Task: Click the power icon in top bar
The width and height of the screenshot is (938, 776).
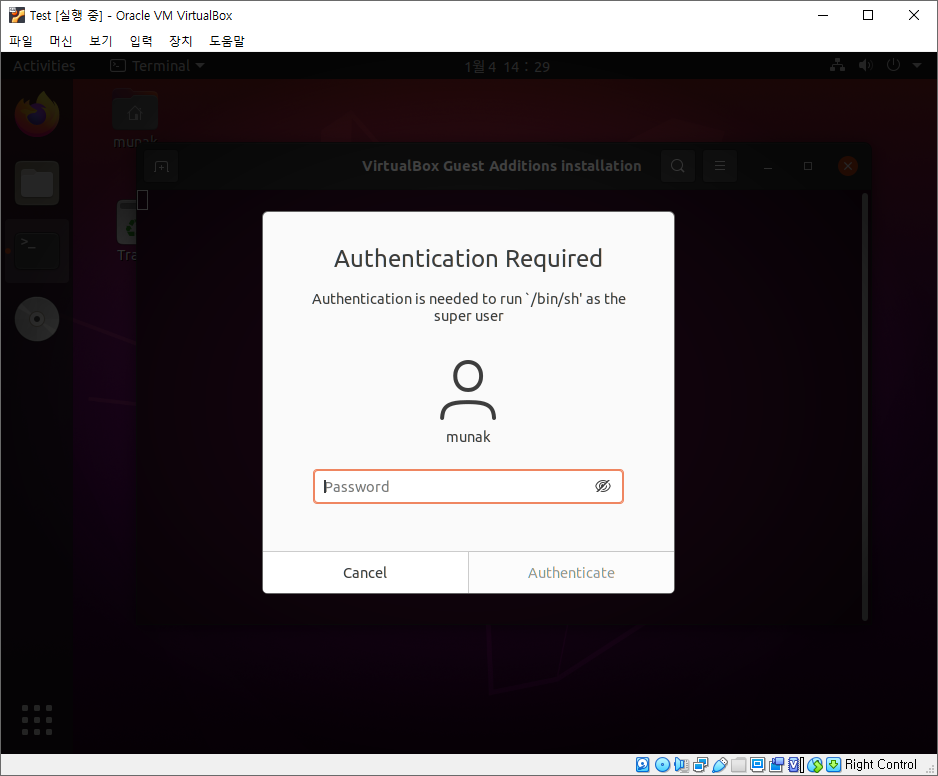Action: [x=893, y=65]
